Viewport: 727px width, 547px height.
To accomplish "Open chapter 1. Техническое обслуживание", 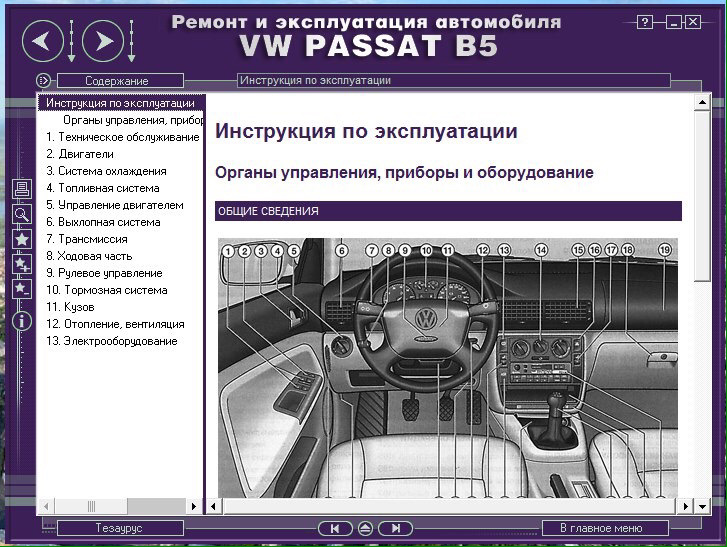I will pyautogui.click(x=122, y=137).
